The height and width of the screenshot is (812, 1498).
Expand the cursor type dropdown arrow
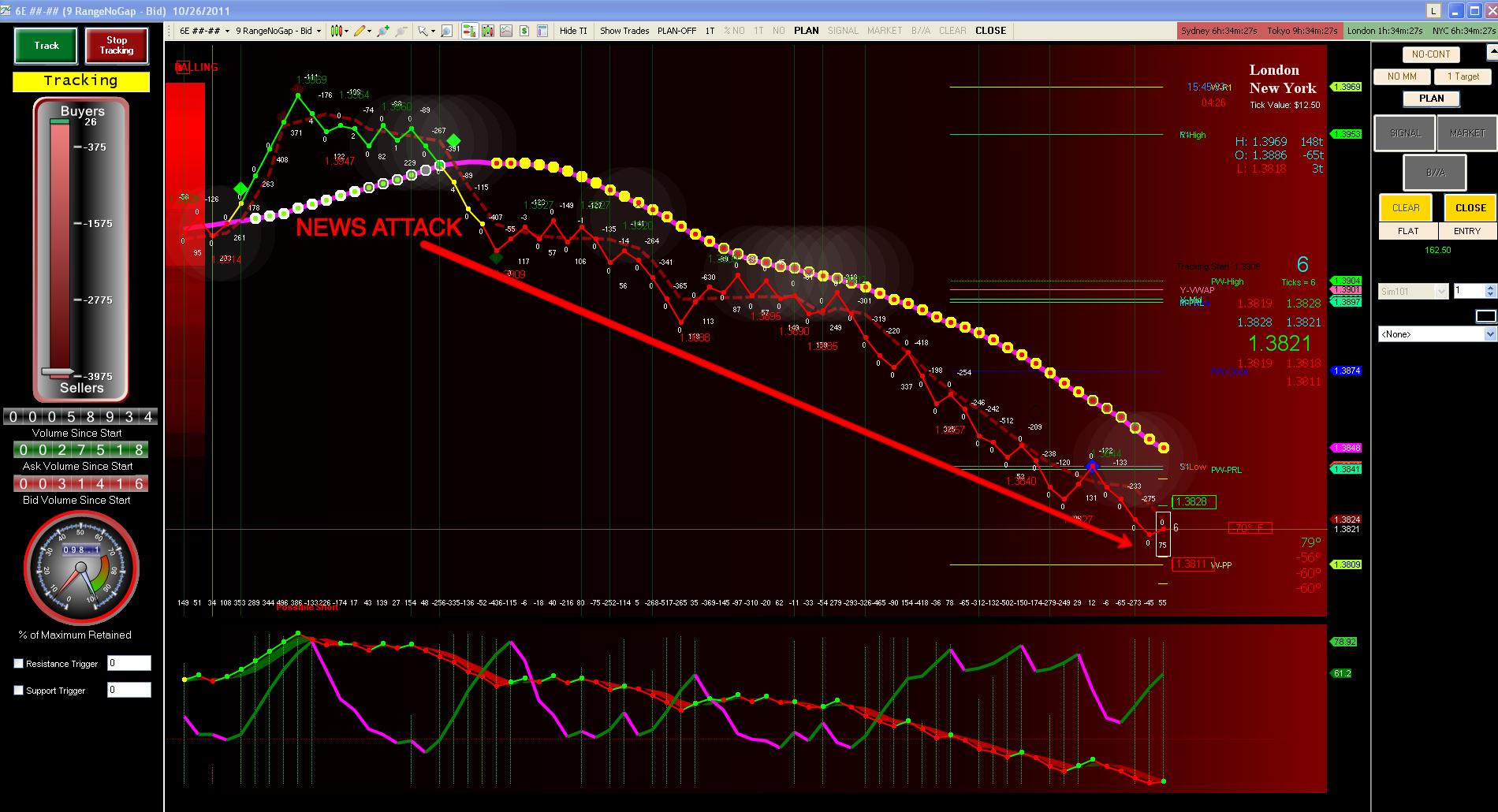433,32
